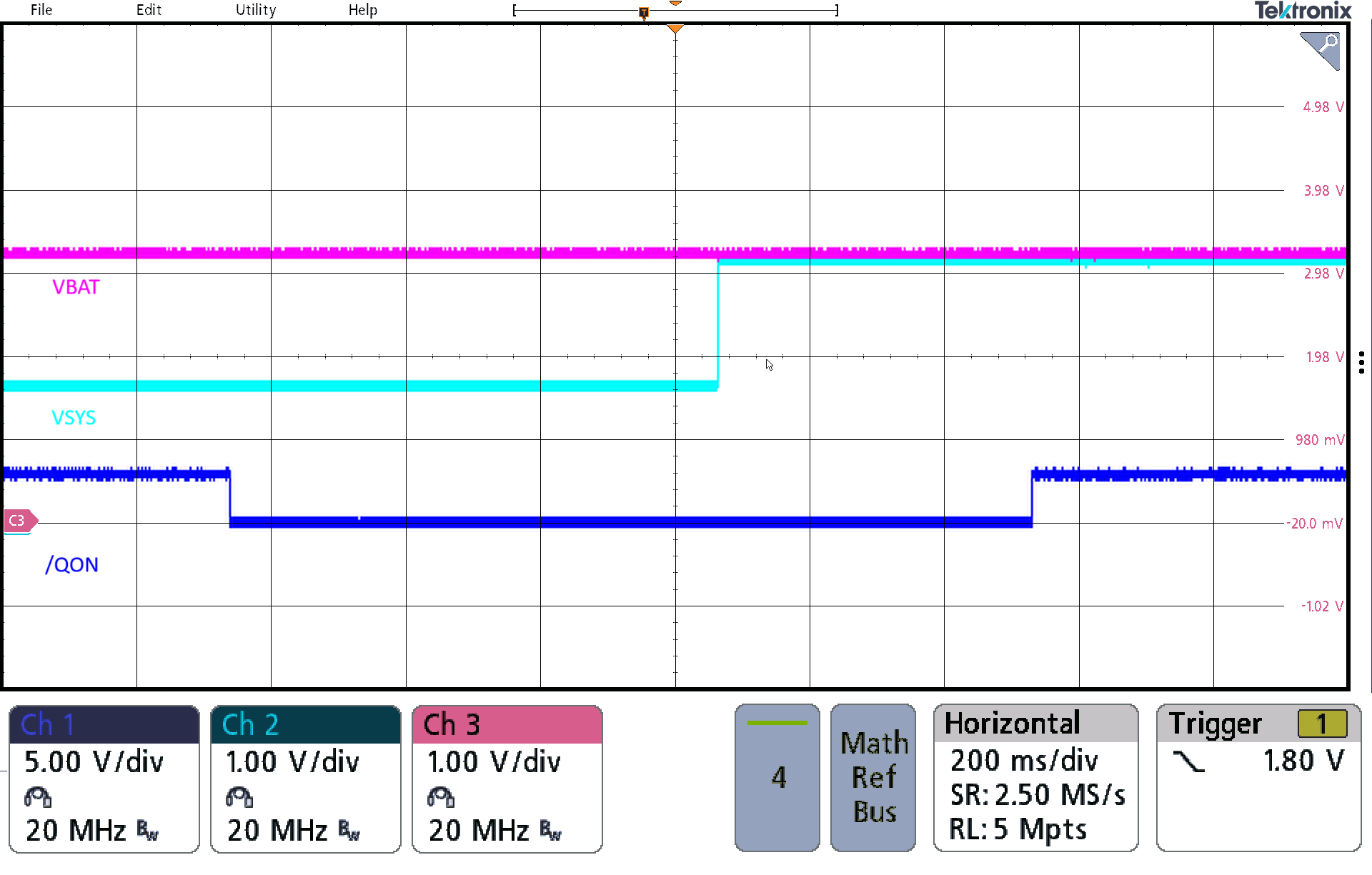Open the Utility menu
This screenshot has height=875, width=1372.
[256, 10]
